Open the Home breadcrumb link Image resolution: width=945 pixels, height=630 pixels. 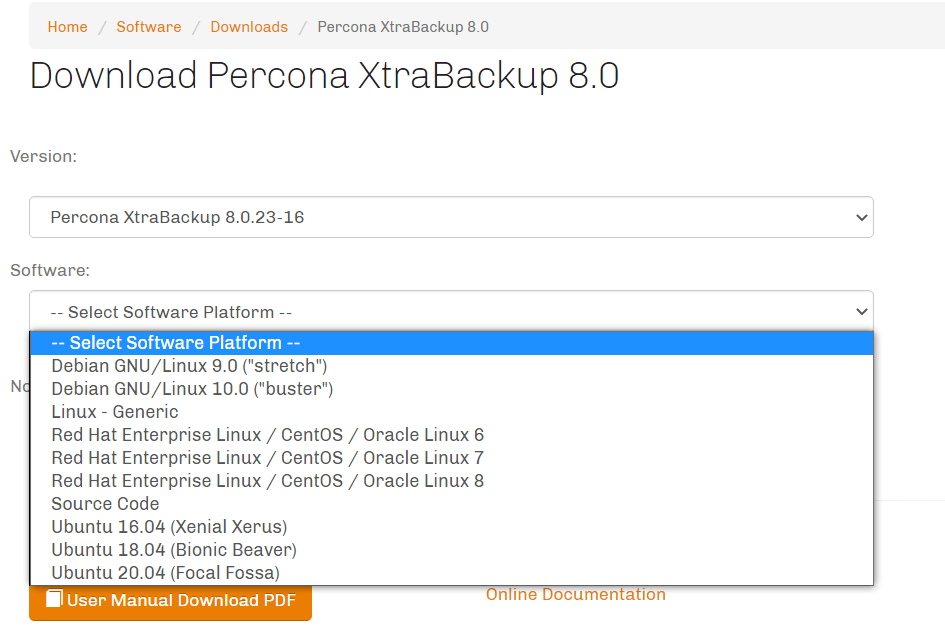[x=67, y=27]
